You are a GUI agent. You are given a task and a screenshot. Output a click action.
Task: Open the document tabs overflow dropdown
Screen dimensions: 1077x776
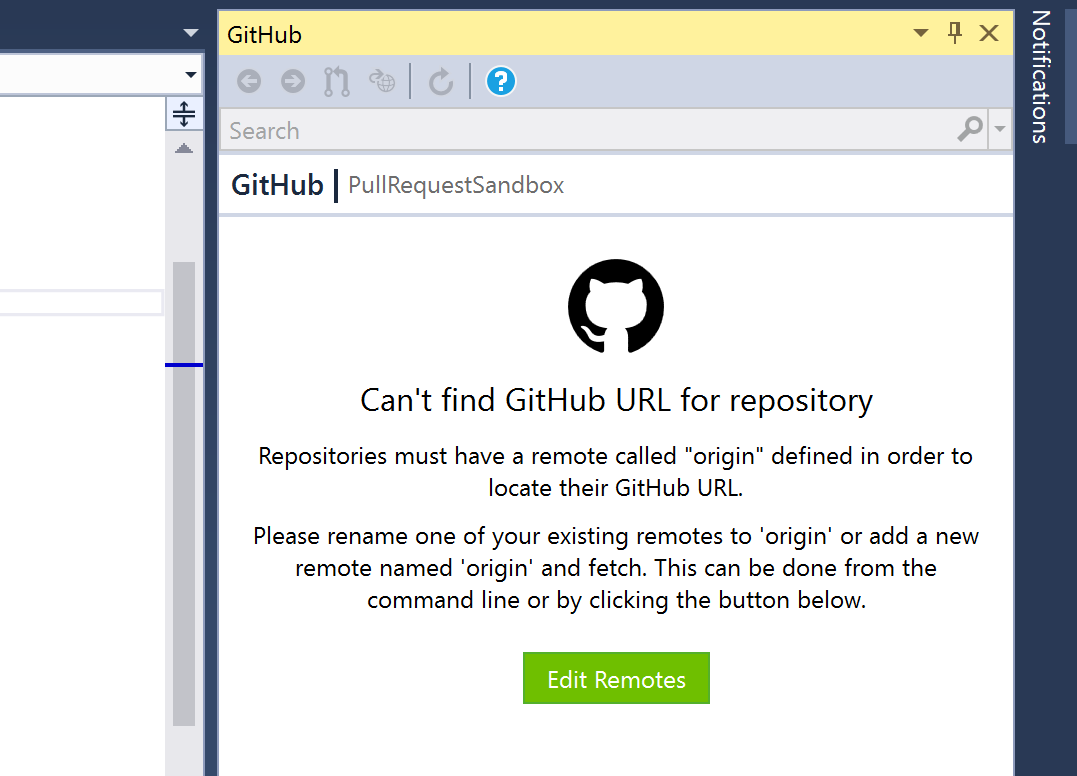pos(191,32)
